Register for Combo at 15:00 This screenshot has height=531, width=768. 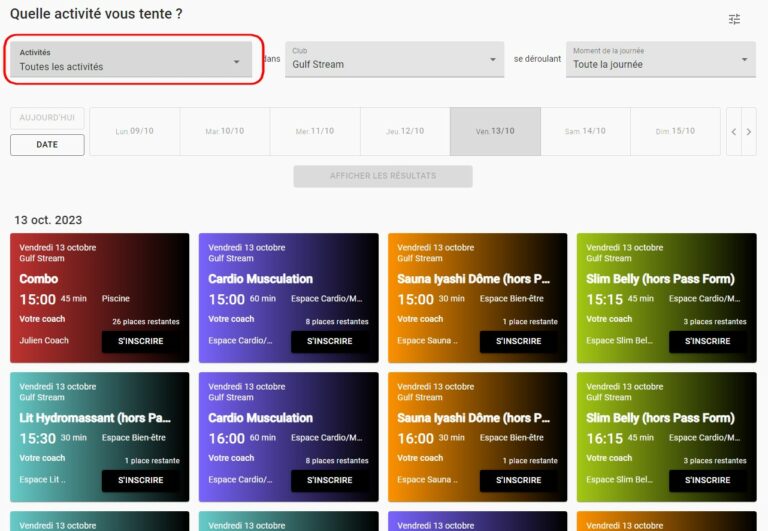(141, 341)
